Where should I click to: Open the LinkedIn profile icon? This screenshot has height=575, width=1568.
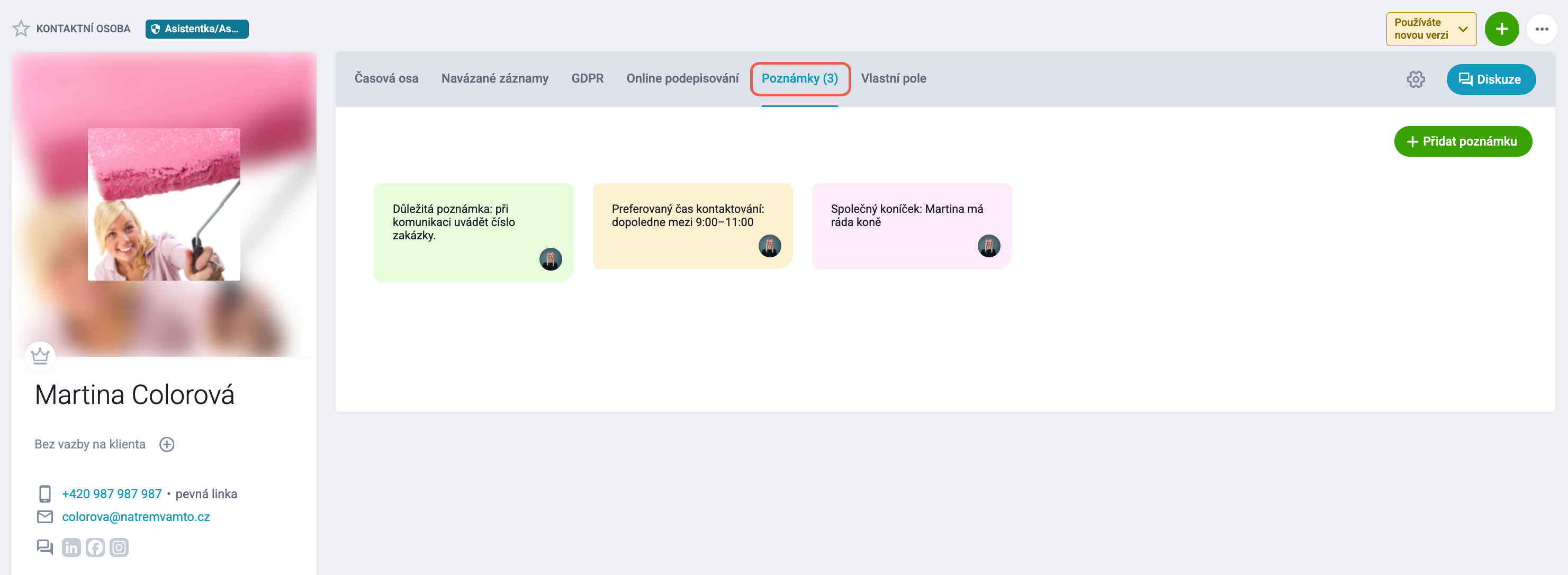71,547
